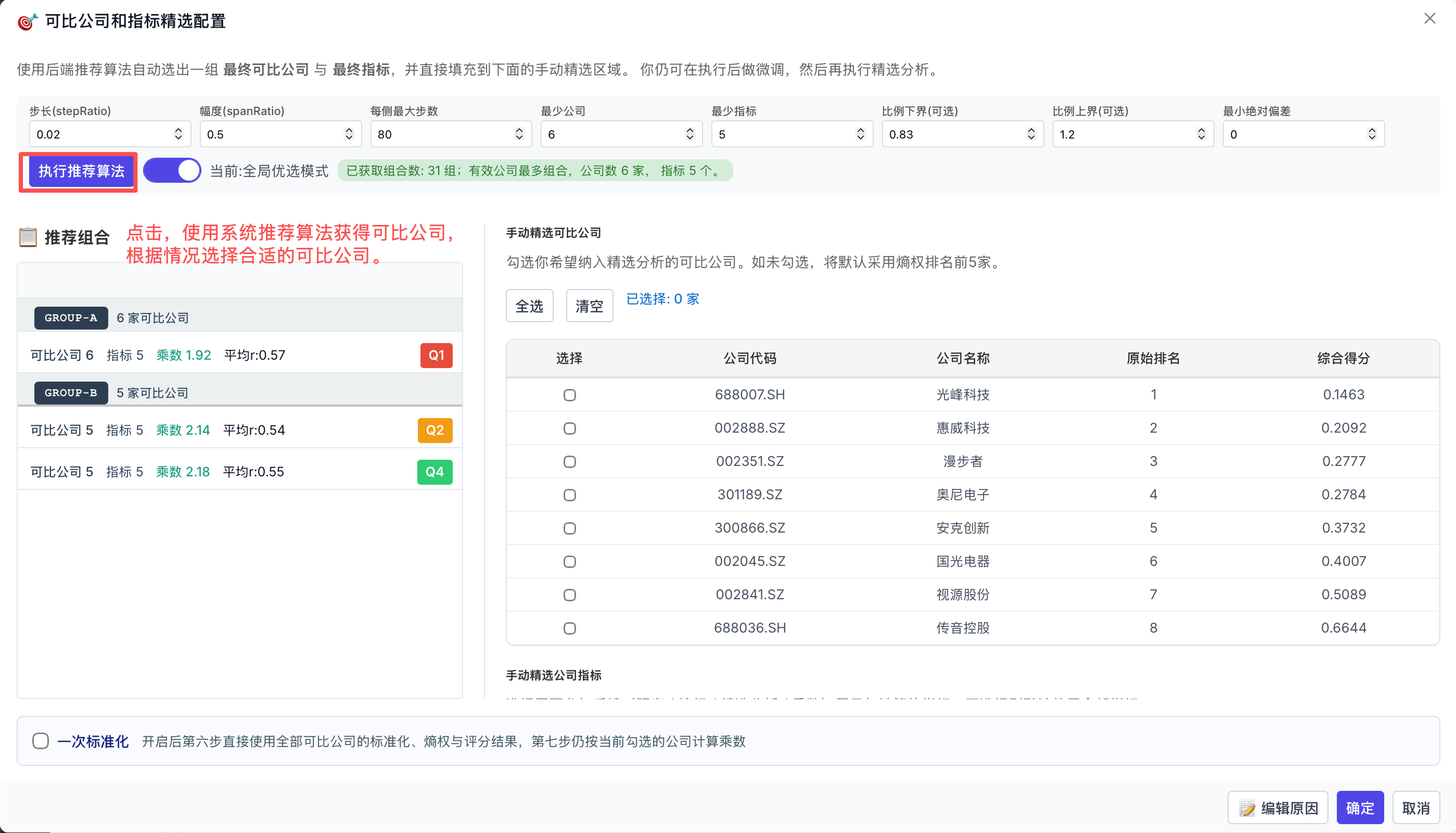This screenshot has height=833, width=1456.
Task: Open 编辑原因 with the pencil icon
Action: pyautogui.click(x=1278, y=808)
